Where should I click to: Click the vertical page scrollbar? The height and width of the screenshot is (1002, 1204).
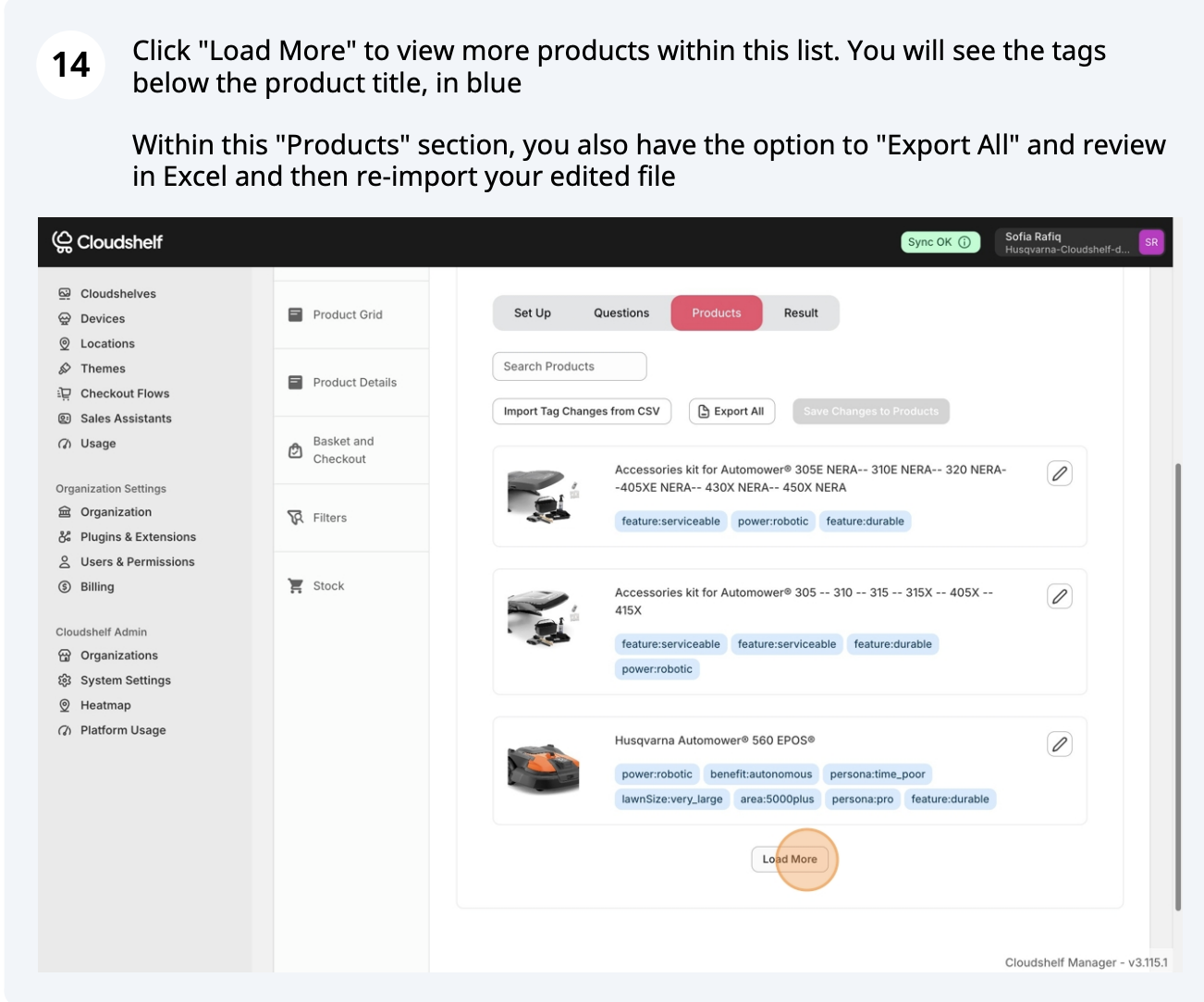point(1177,684)
